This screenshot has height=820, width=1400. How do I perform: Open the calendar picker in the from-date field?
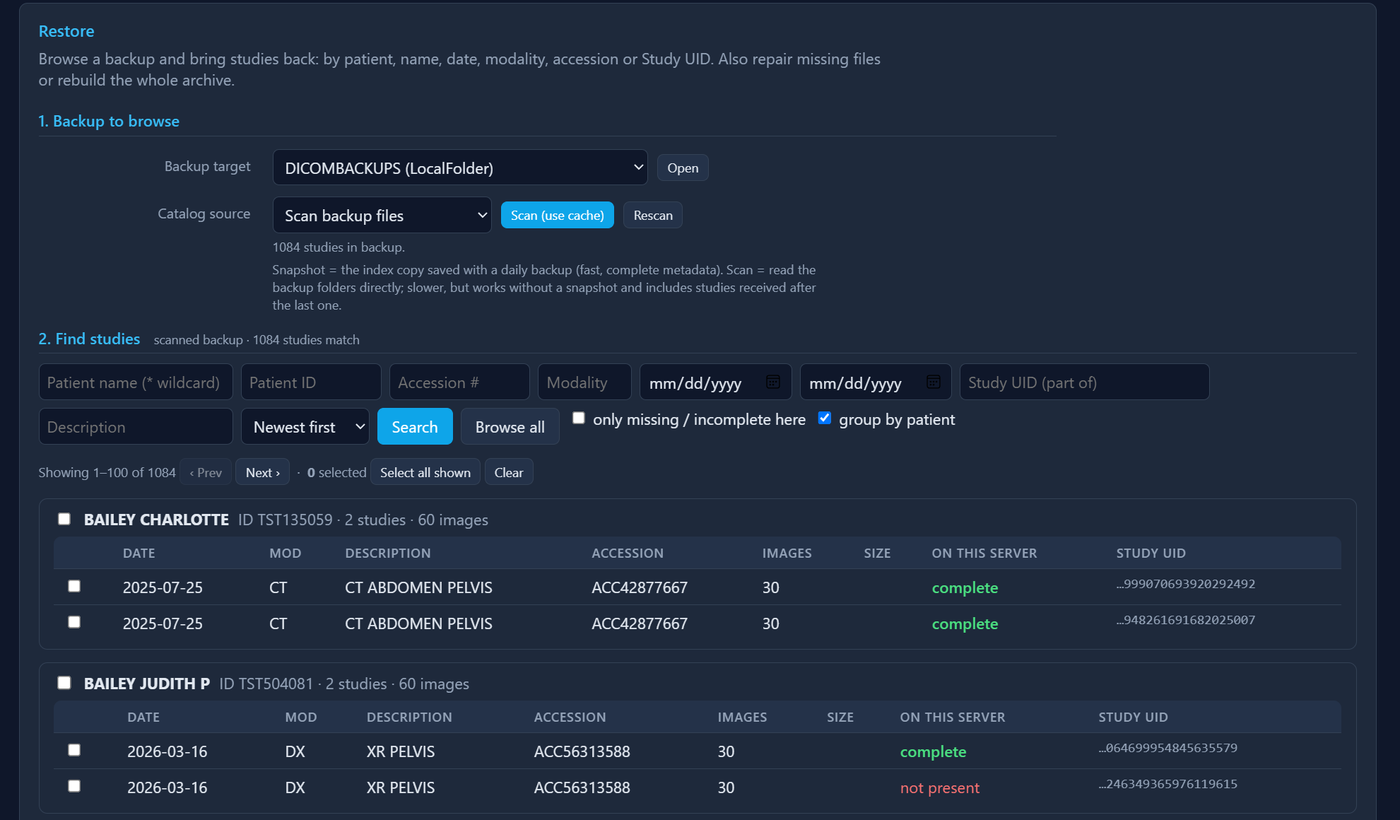[773, 382]
